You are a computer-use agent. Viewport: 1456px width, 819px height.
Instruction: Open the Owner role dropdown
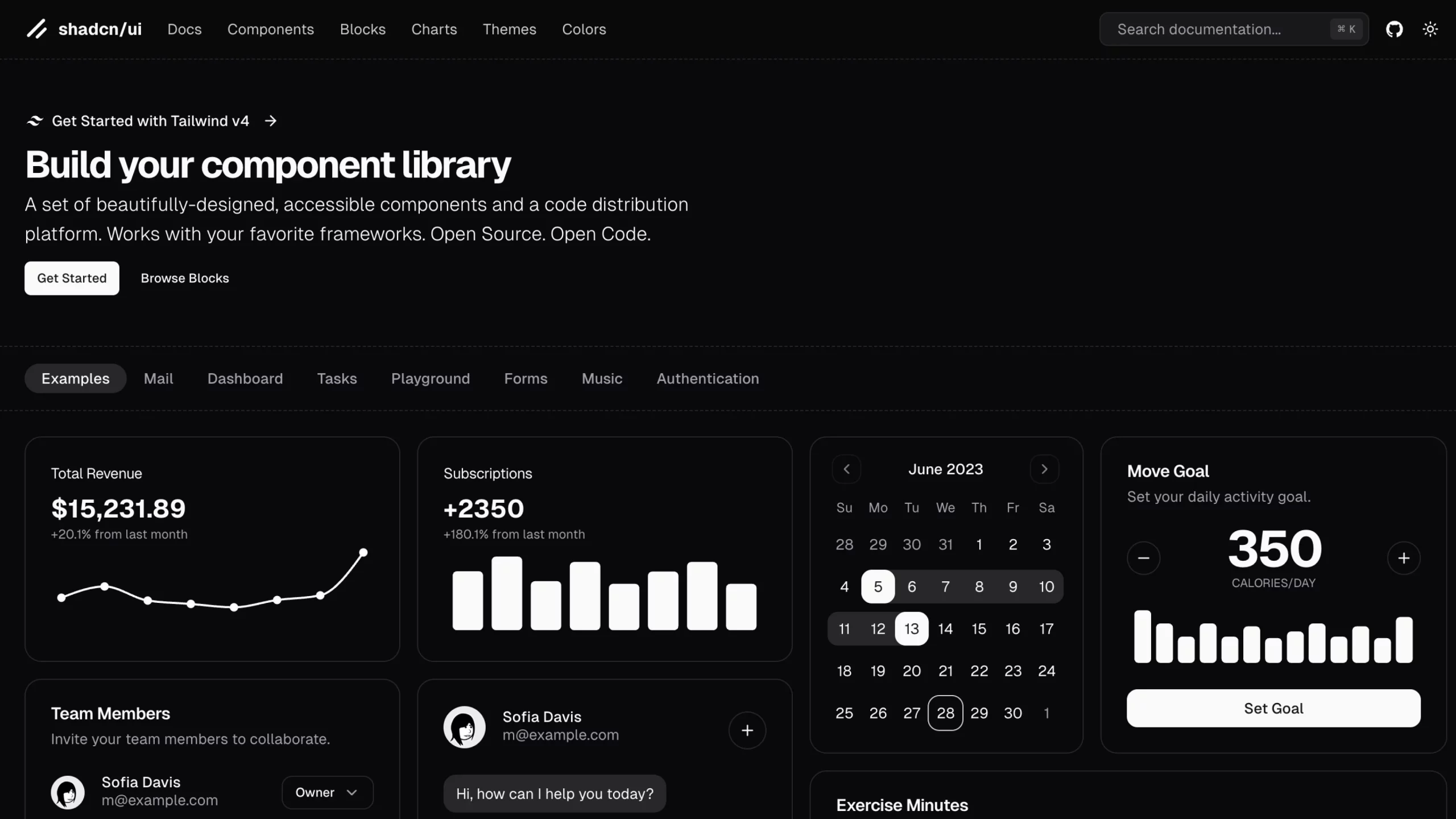327,792
